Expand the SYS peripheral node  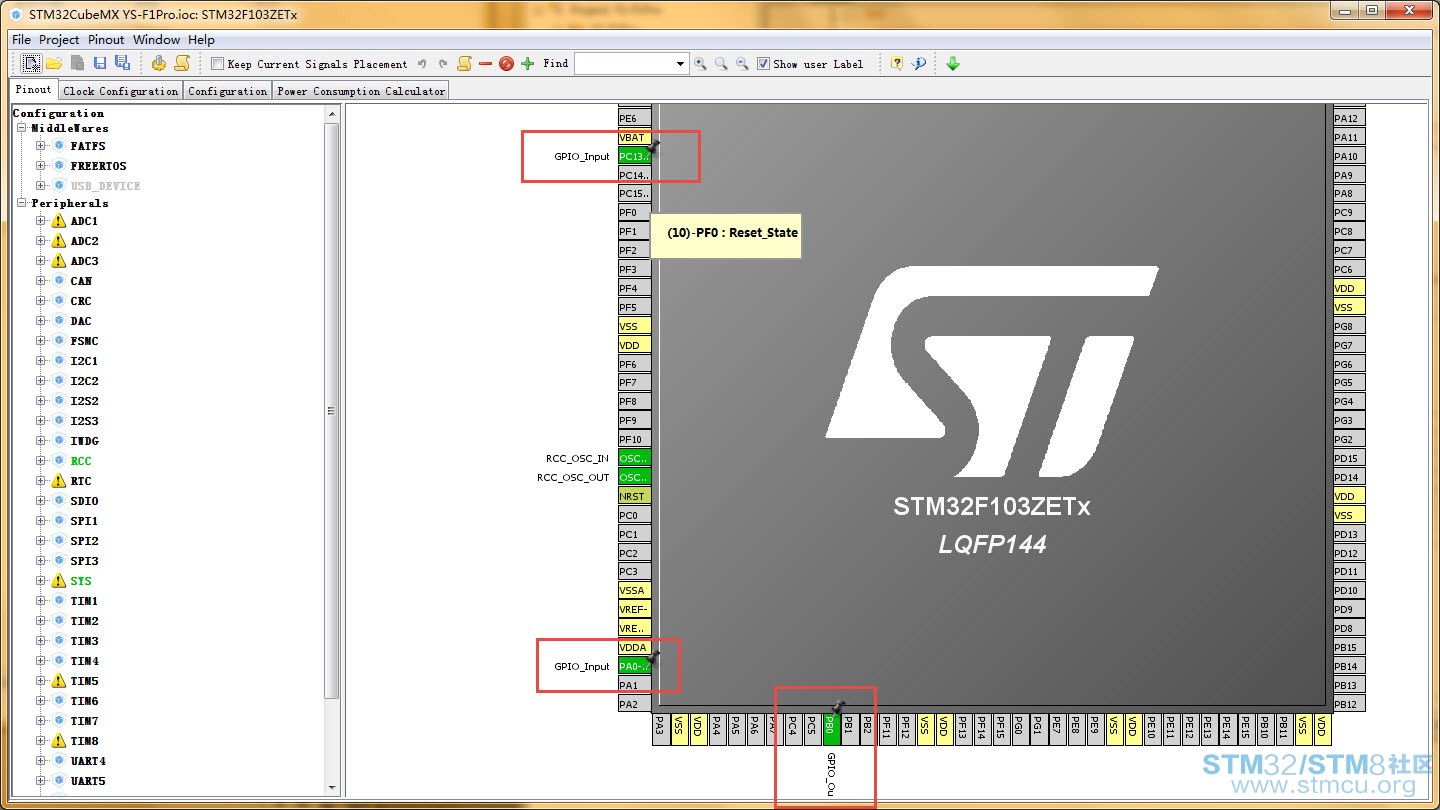[x=41, y=581]
